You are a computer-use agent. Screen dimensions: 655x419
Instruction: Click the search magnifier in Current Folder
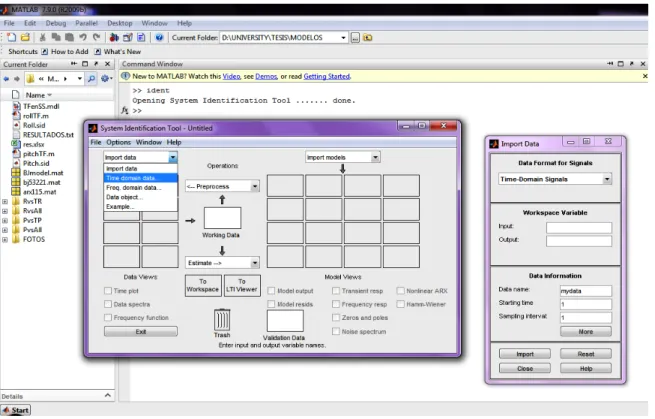tap(91, 79)
